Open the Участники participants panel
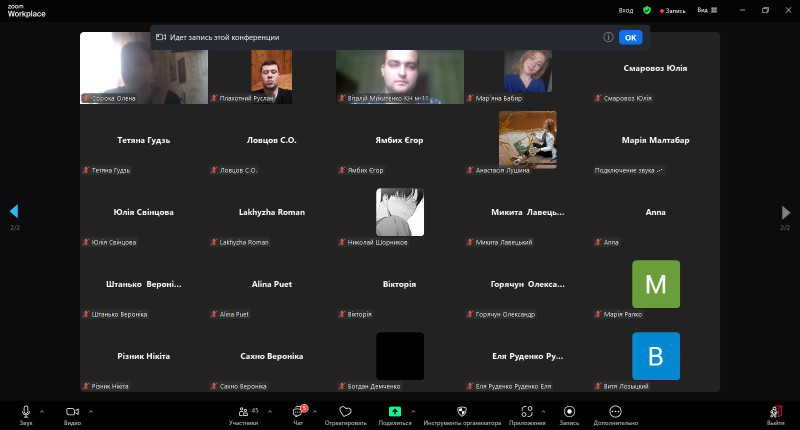This screenshot has height=430, width=800. (x=241, y=411)
